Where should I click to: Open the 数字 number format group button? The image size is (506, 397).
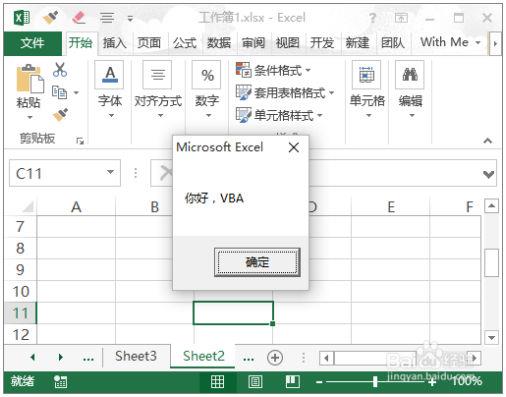click(207, 90)
